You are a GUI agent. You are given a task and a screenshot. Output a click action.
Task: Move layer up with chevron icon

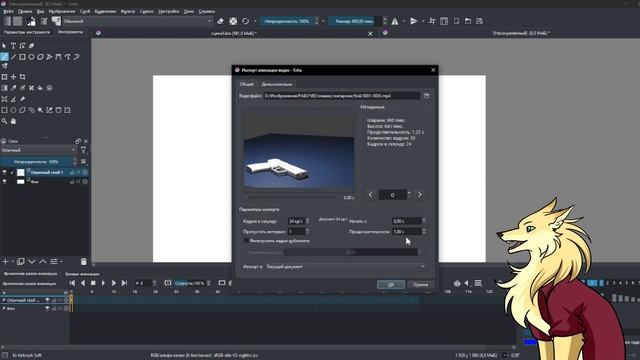[42, 262]
